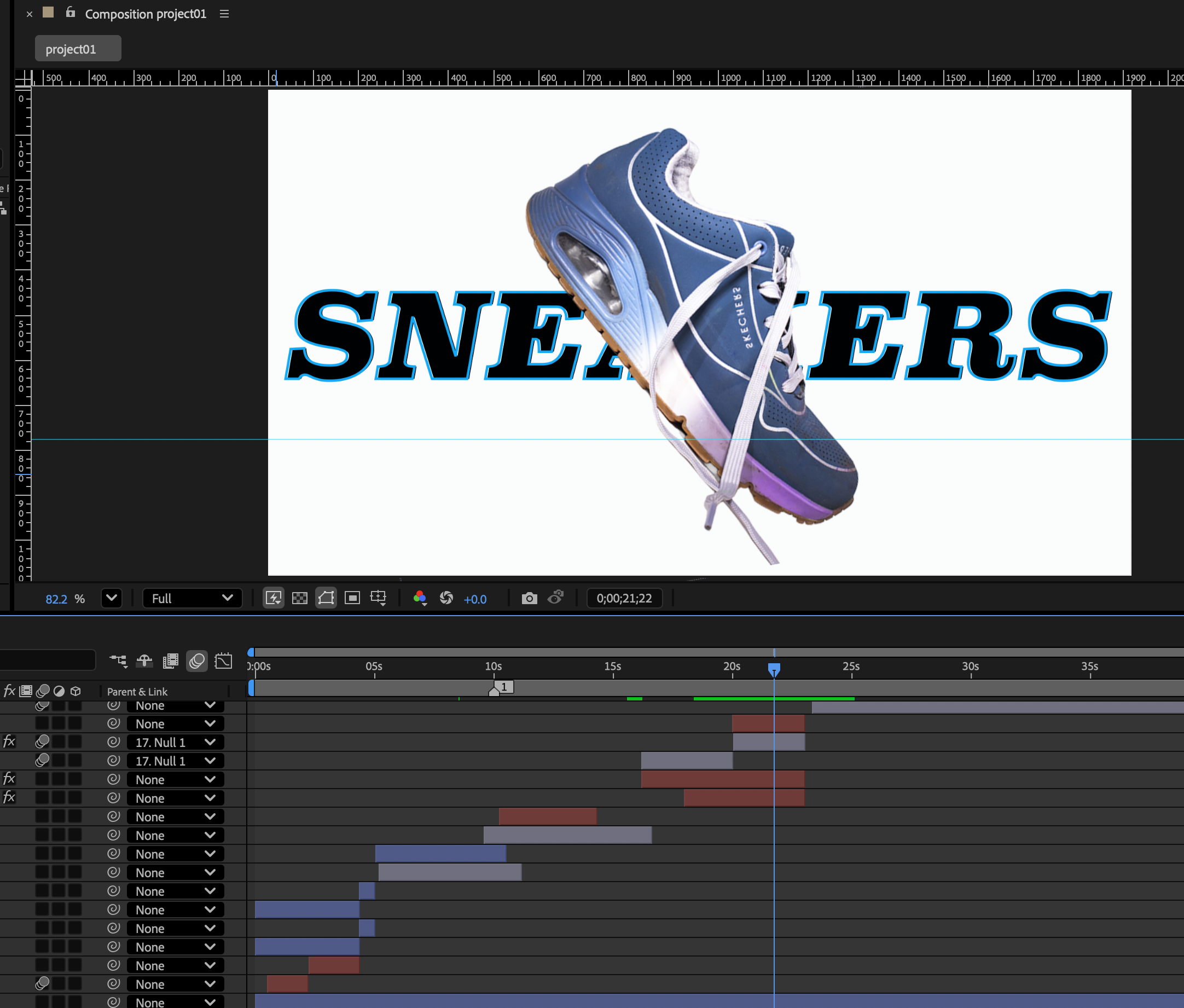Click the timeline layer search field

(x=48, y=660)
